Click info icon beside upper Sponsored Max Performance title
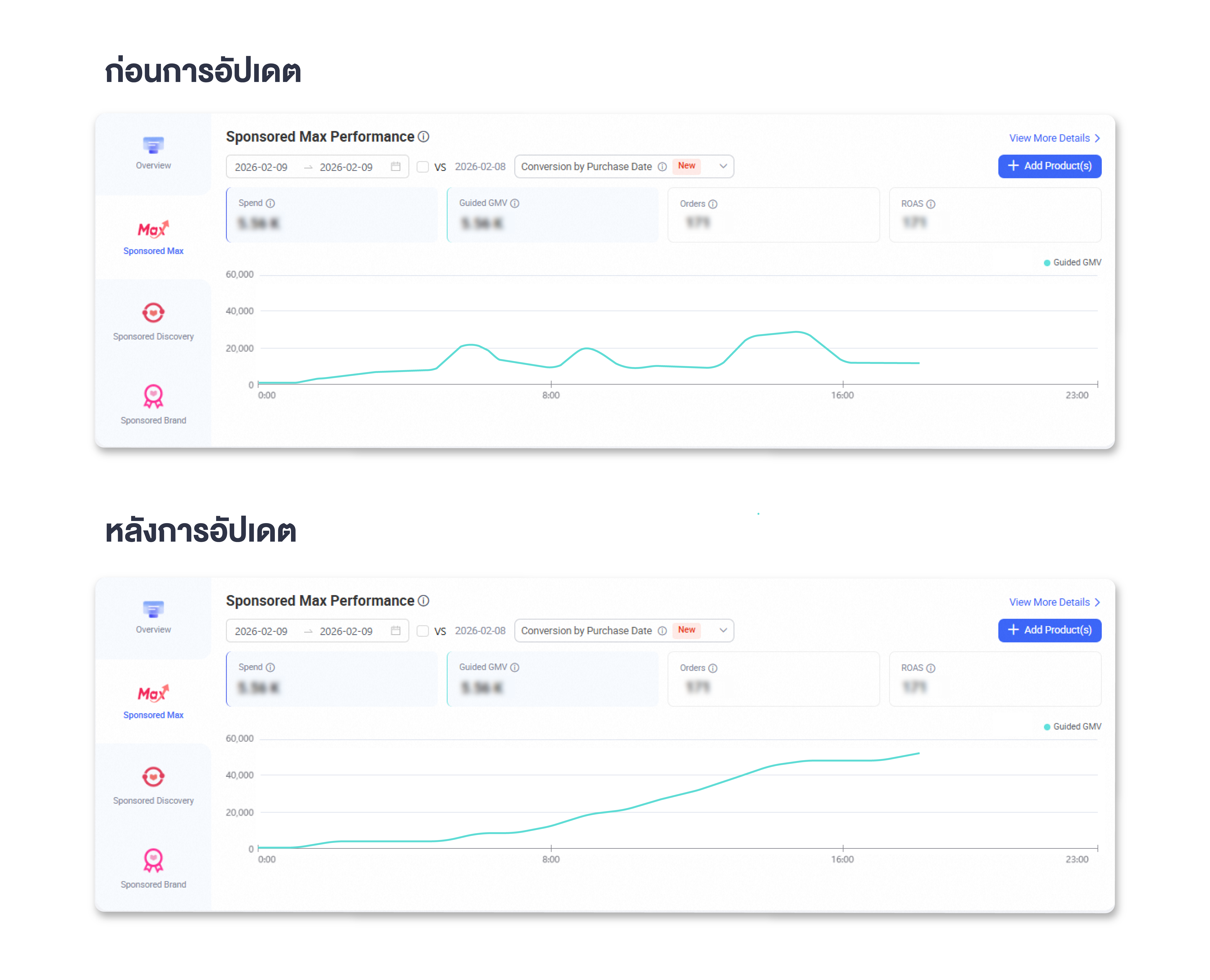Viewport: 1210px width, 980px height. tap(423, 137)
